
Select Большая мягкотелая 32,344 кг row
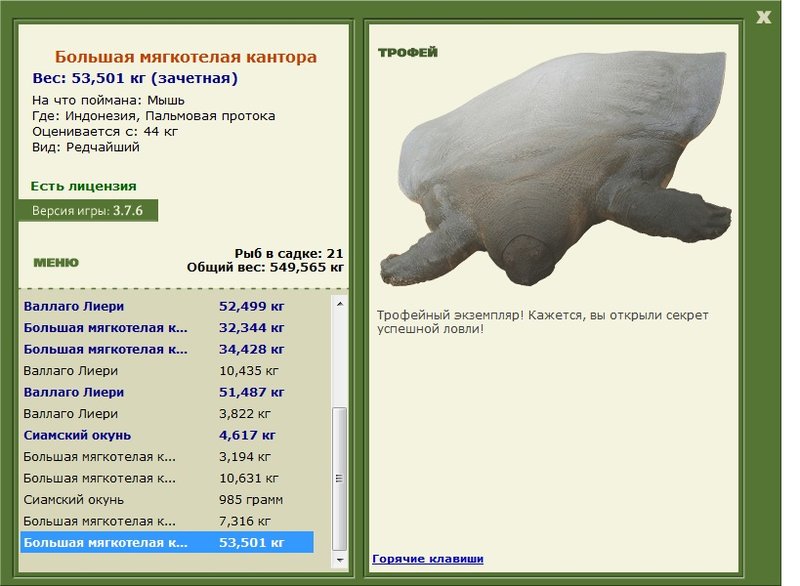pyautogui.click(x=167, y=328)
